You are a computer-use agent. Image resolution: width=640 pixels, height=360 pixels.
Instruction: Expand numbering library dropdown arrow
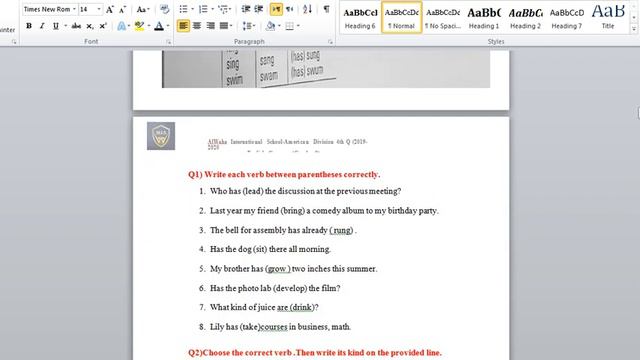[212, 9]
